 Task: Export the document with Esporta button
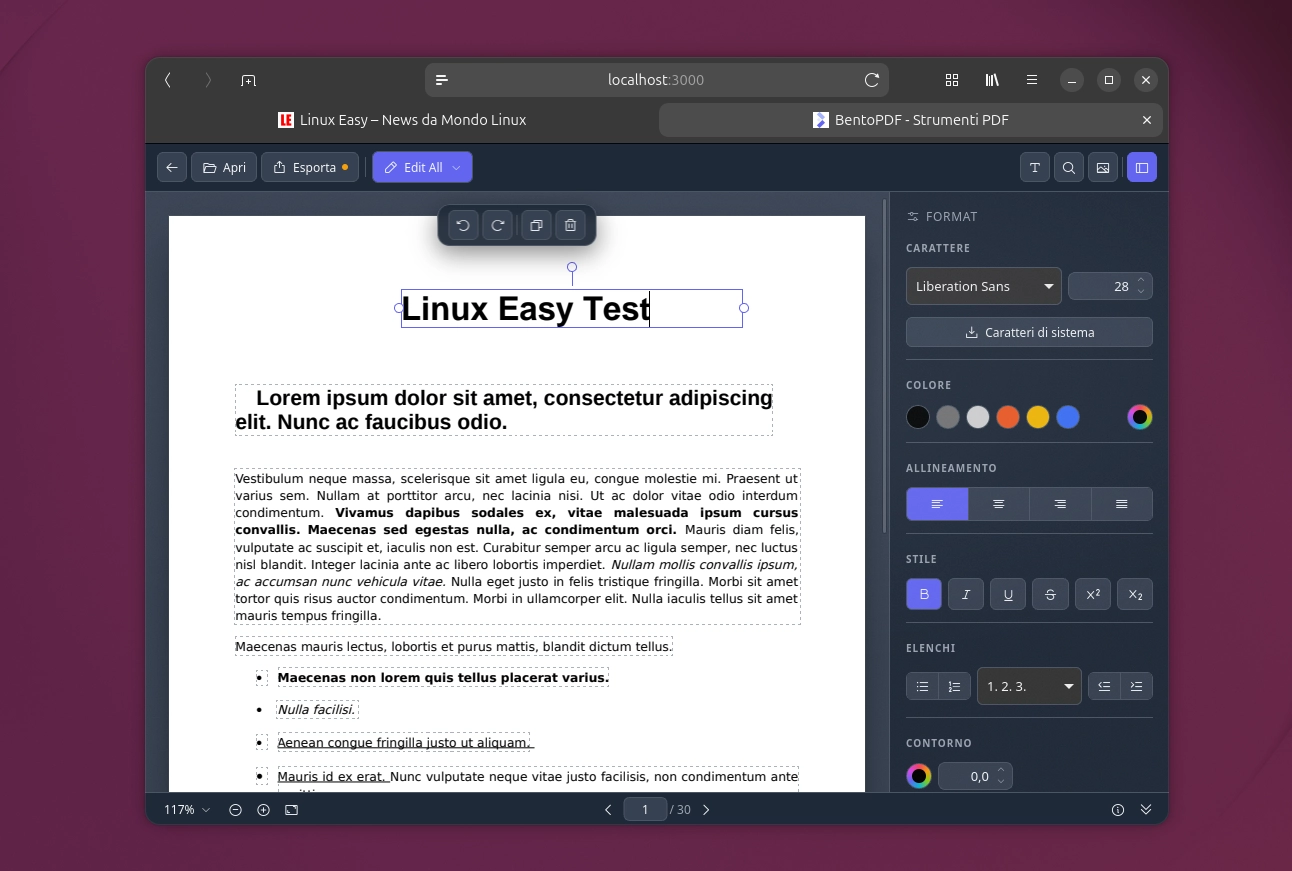point(310,167)
